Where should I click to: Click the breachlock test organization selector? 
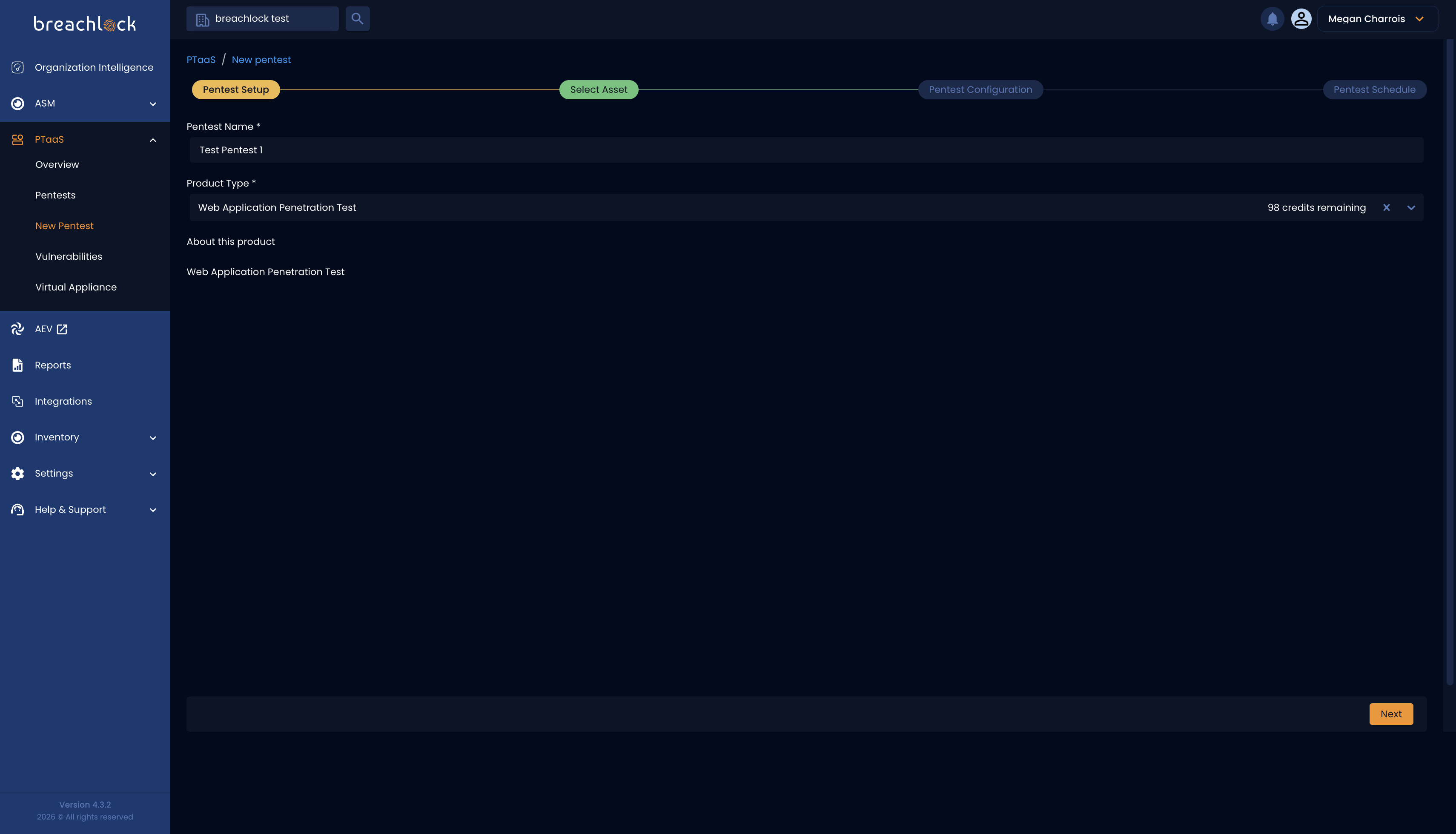[x=263, y=19]
